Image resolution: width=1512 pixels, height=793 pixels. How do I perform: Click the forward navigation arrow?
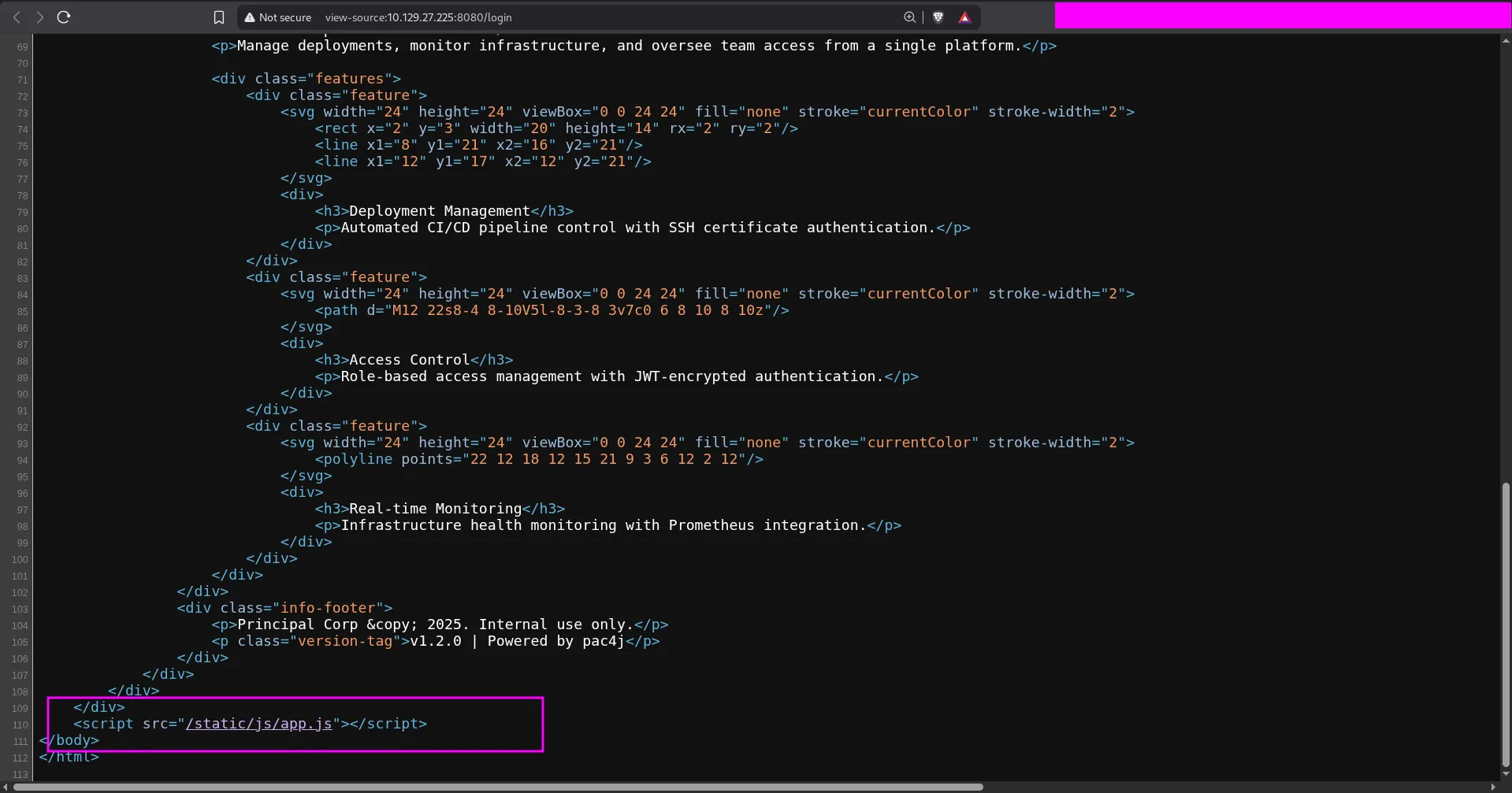(x=39, y=17)
